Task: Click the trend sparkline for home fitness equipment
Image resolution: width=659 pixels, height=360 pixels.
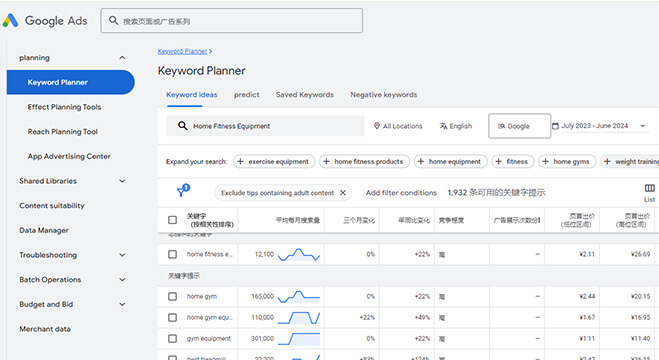Action: point(299,255)
